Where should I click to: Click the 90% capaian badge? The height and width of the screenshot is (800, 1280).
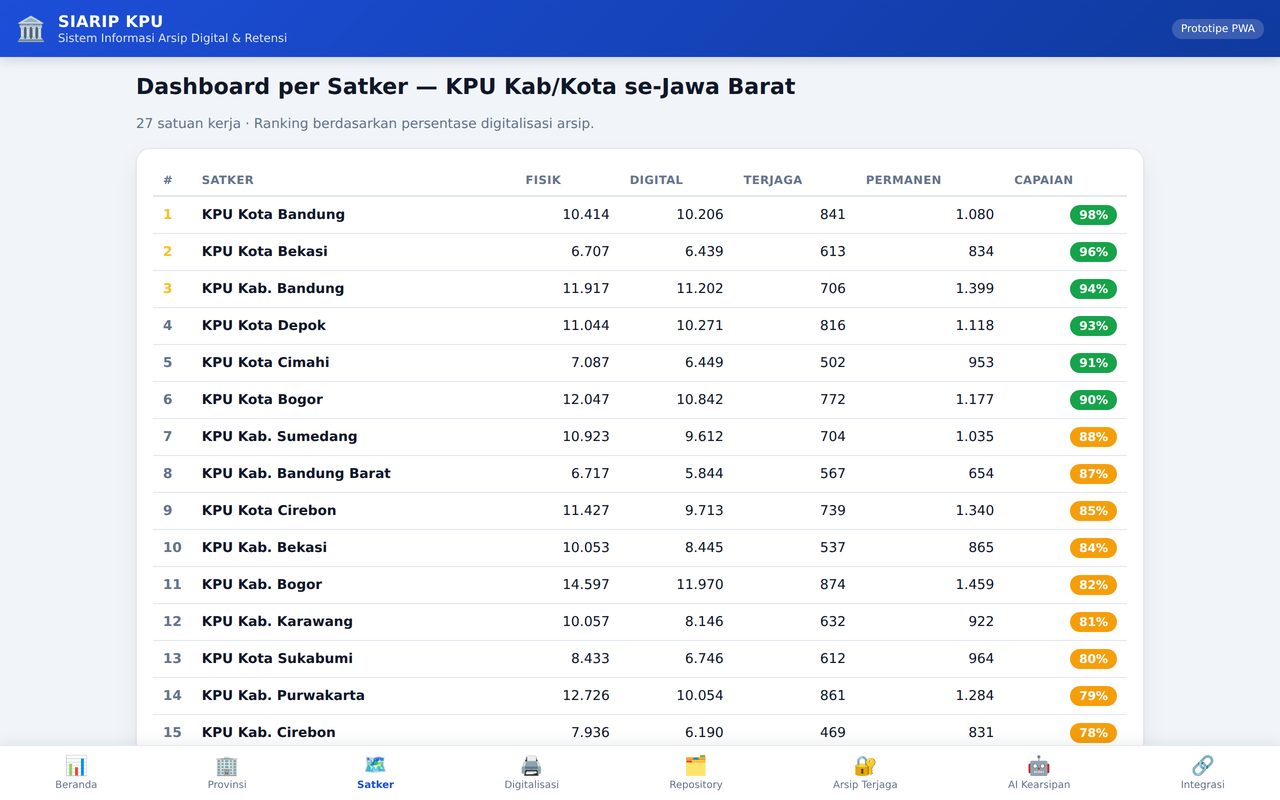1093,400
